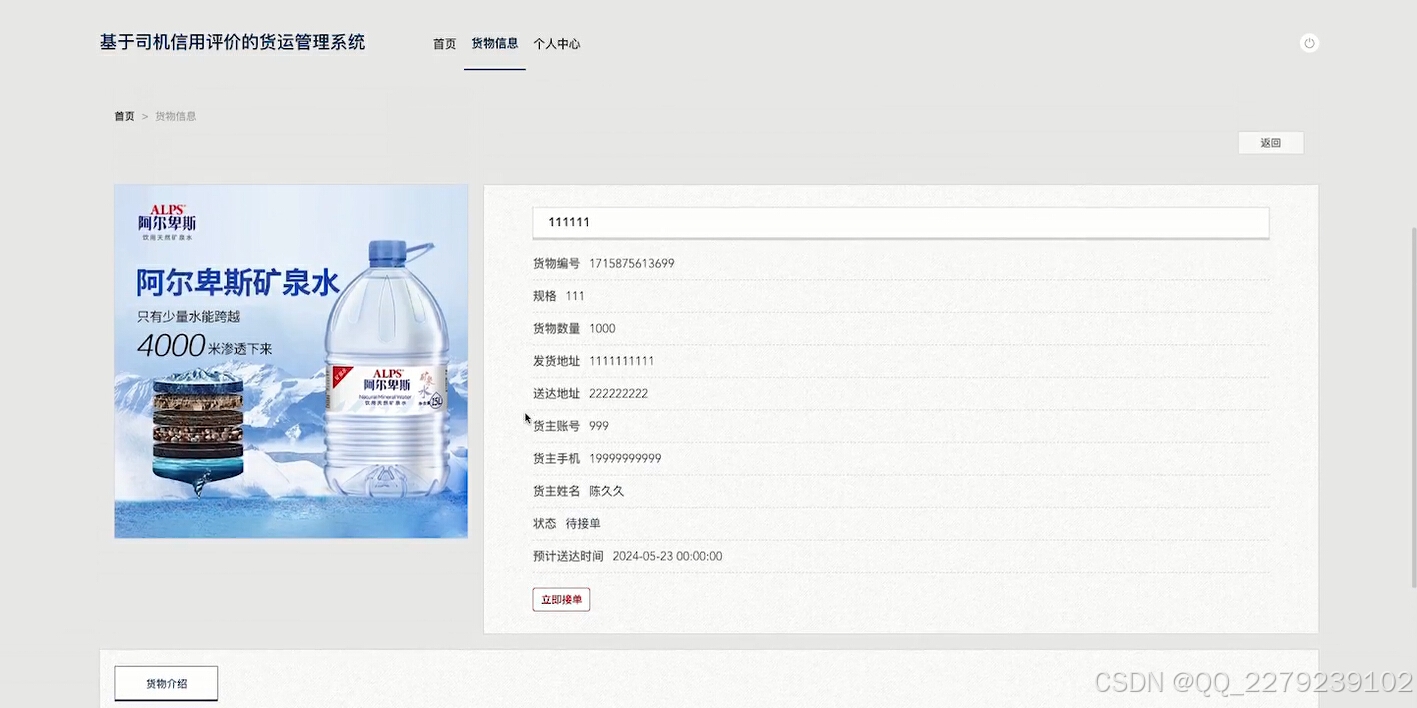Click the 首页 breadcrumb link
This screenshot has height=708, width=1417.
click(124, 116)
